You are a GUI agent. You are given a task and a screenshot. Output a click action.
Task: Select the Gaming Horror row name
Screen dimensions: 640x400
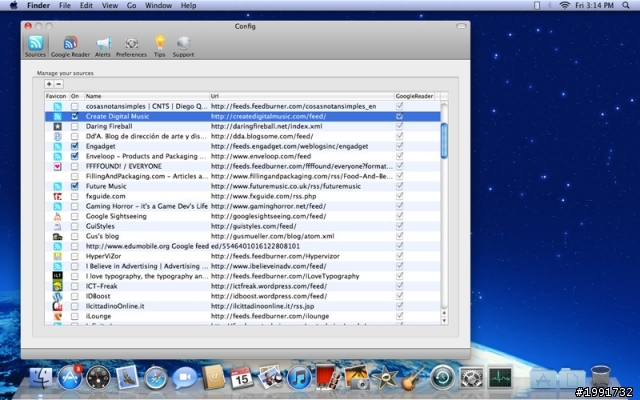(147, 206)
